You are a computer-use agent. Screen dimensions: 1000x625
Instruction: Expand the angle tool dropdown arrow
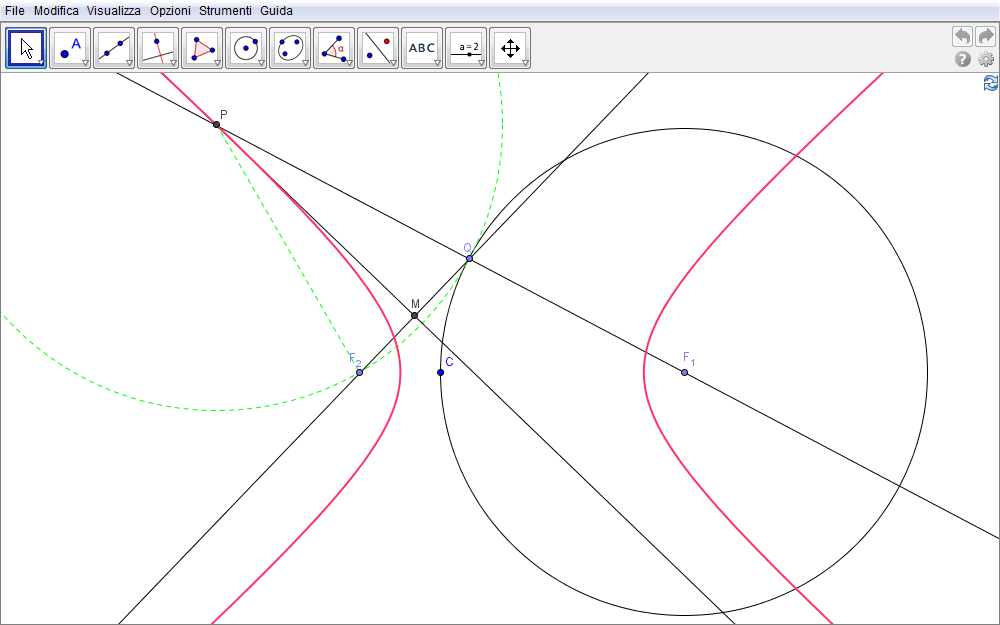coord(349,63)
